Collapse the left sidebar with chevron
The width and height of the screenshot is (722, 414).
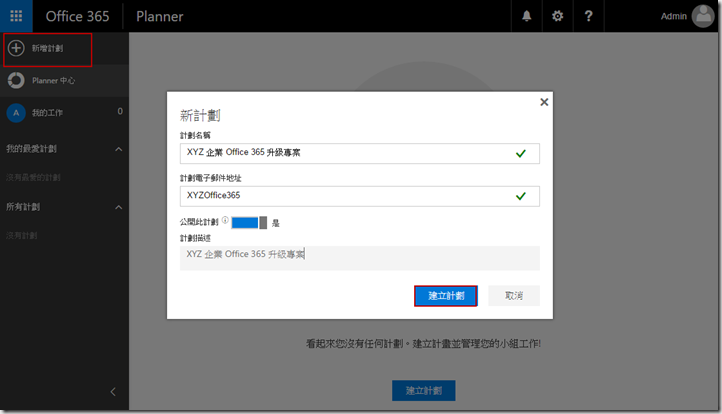pyautogui.click(x=113, y=391)
